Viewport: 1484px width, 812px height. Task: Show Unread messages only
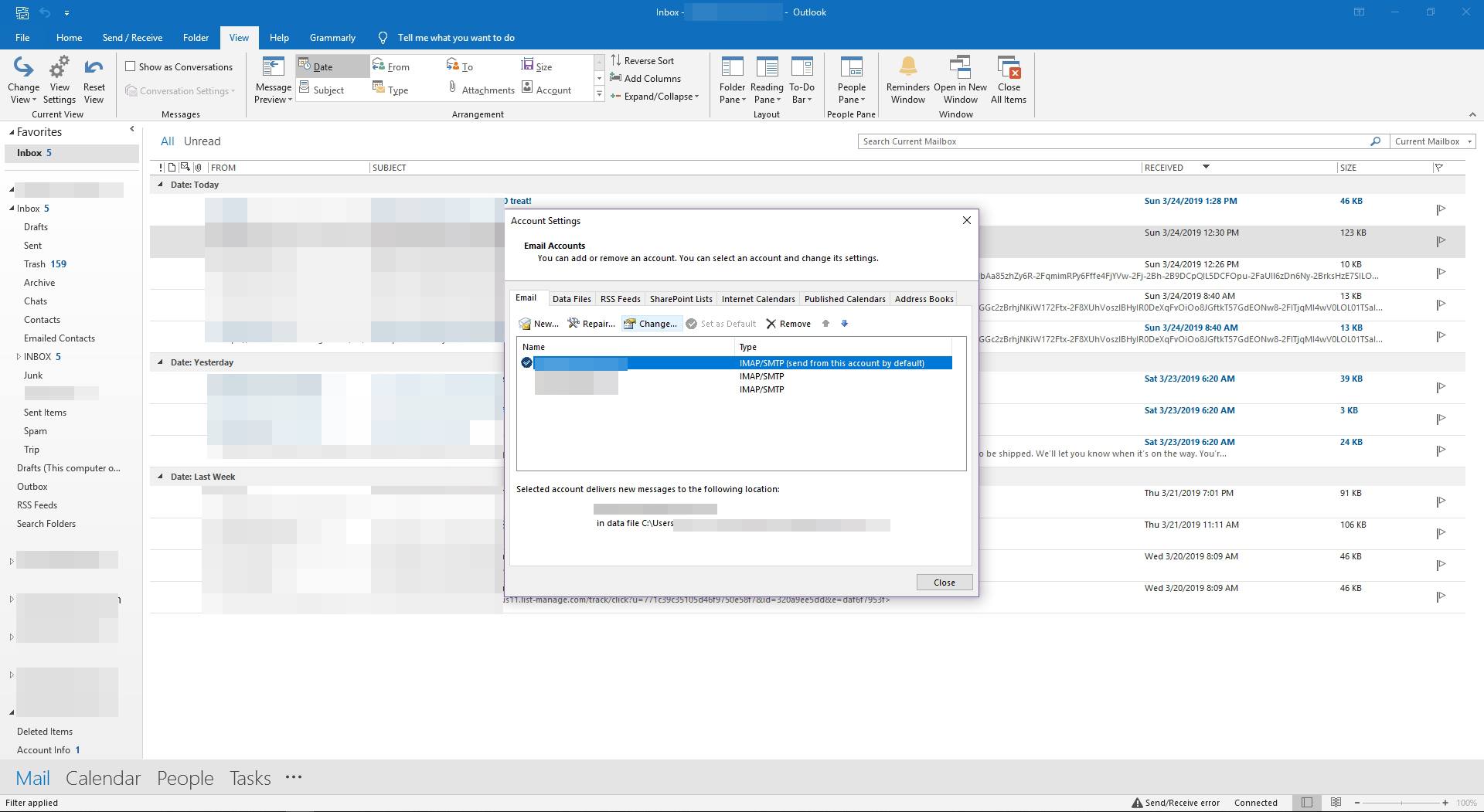coord(202,141)
